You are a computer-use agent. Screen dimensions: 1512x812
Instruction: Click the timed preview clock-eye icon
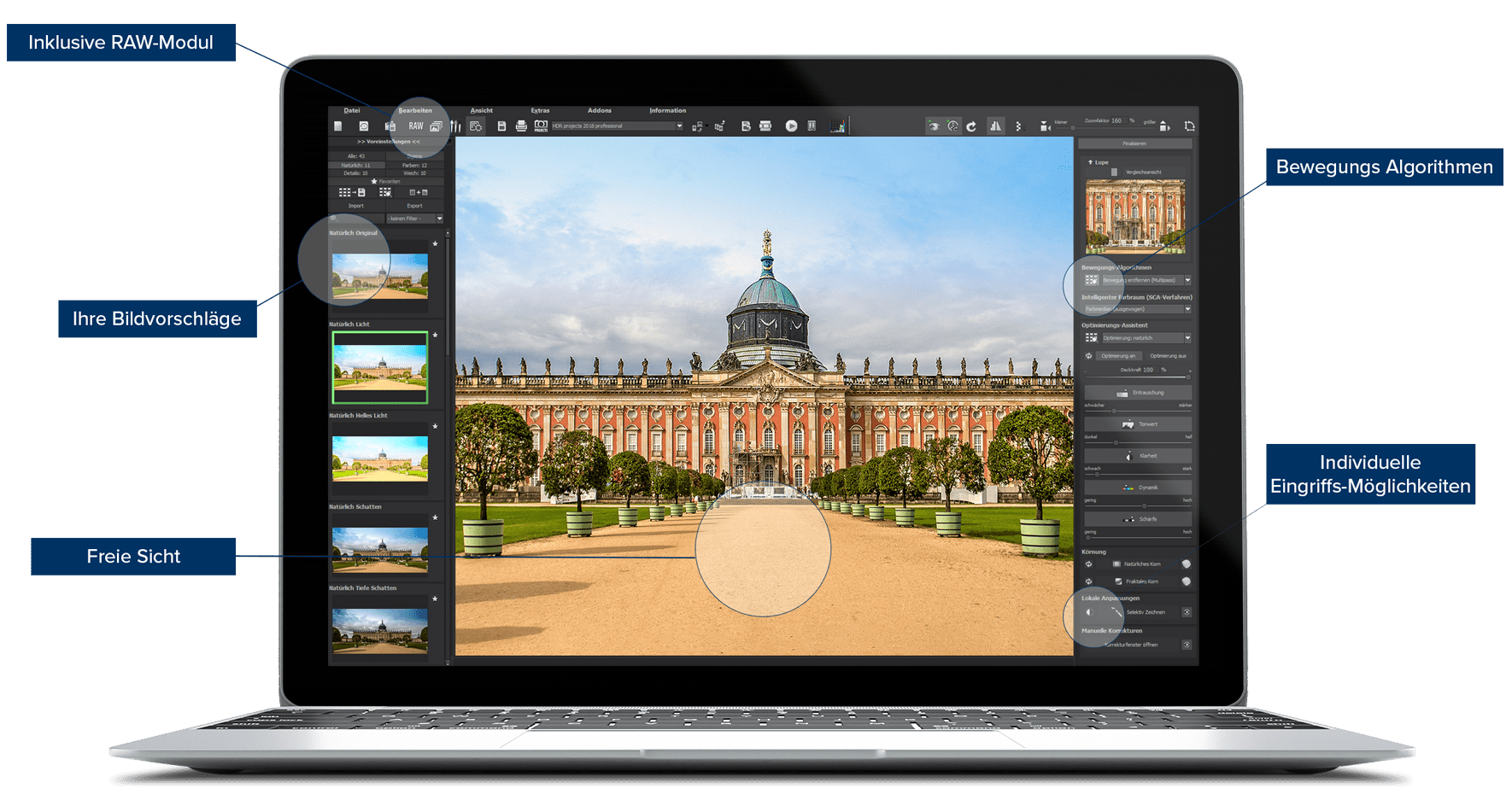952,126
